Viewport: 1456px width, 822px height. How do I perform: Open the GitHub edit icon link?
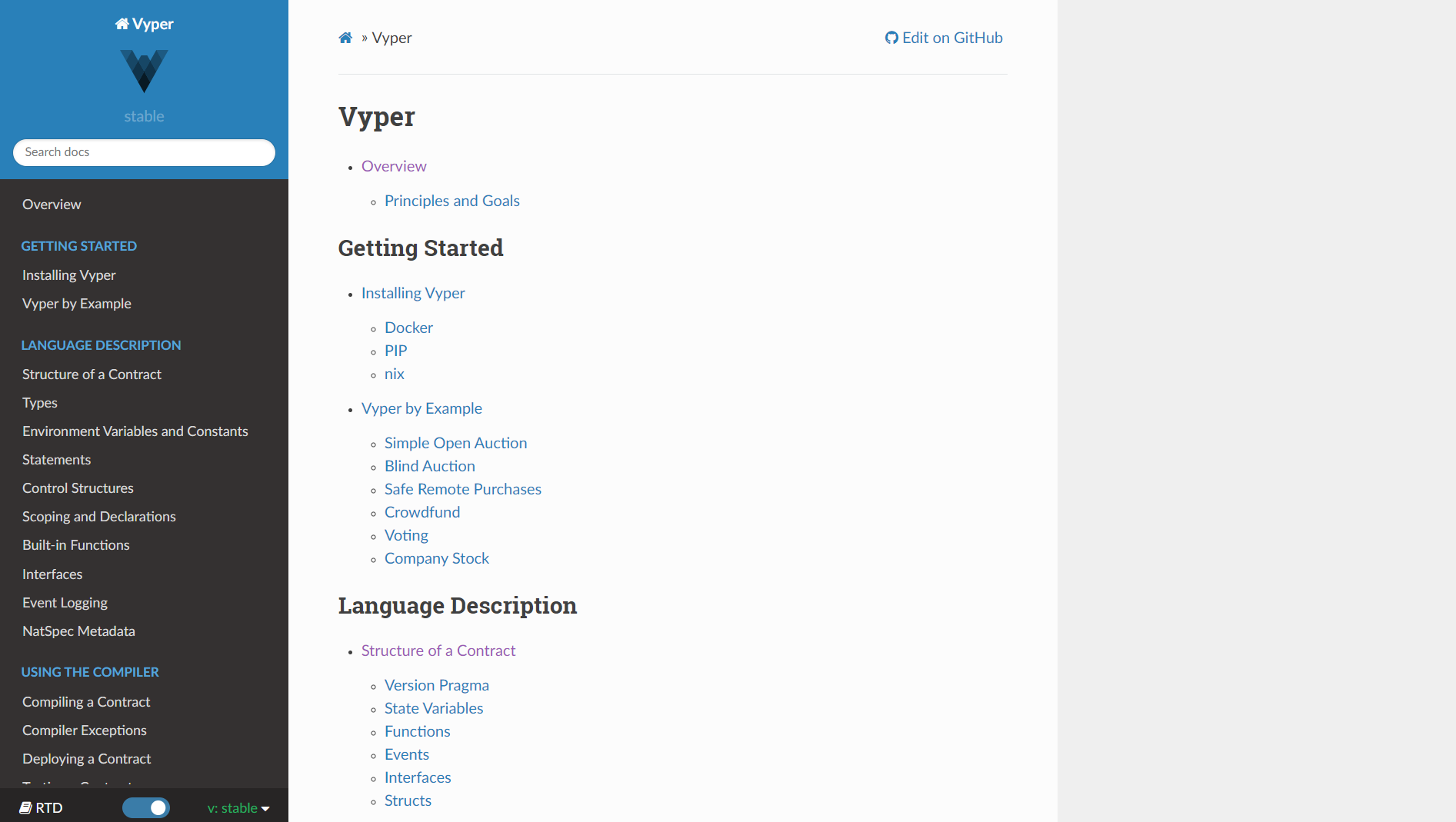[891, 37]
